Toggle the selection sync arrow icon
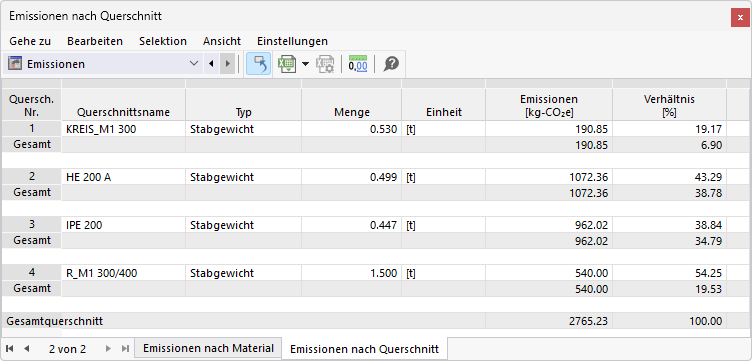Viewport: 752px width, 361px height. [x=258, y=64]
